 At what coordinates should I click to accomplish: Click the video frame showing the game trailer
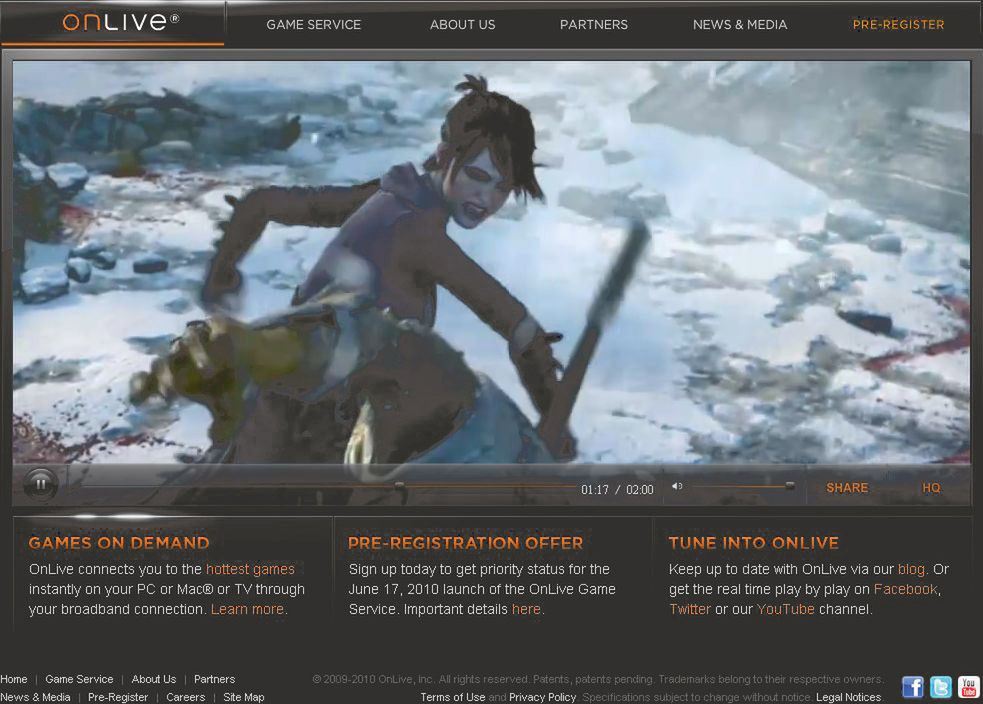coord(492,262)
